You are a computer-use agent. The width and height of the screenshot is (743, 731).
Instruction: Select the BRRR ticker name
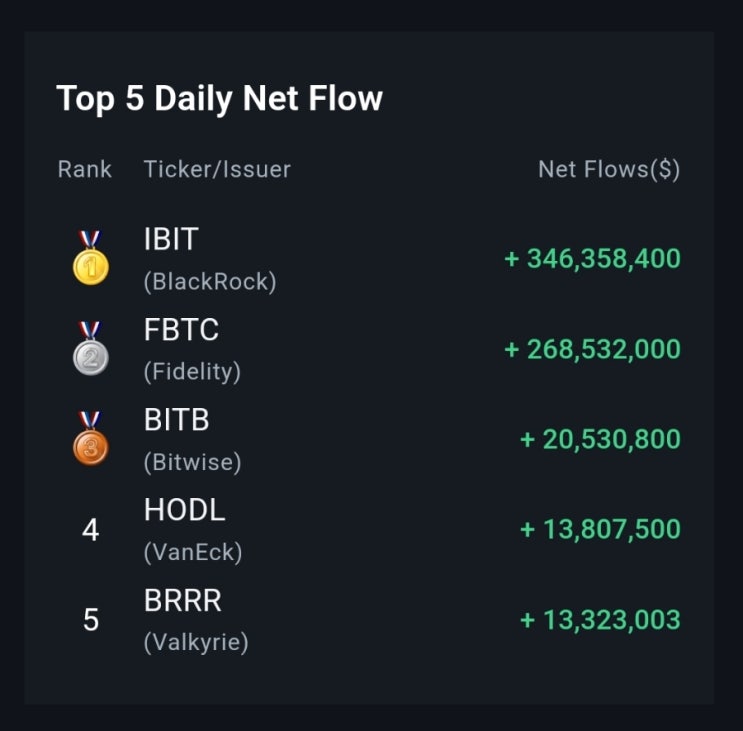[x=182, y=600]
